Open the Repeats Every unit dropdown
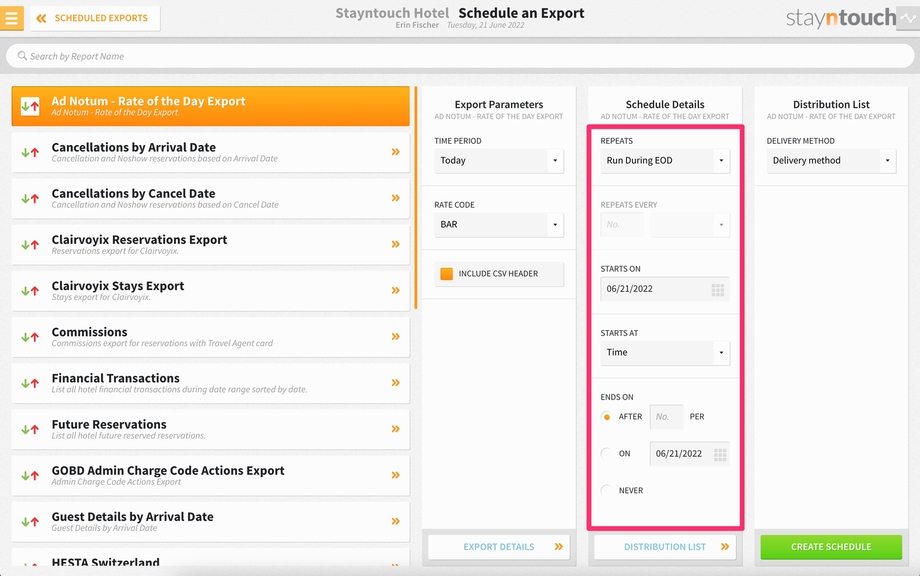 (690, 225)
